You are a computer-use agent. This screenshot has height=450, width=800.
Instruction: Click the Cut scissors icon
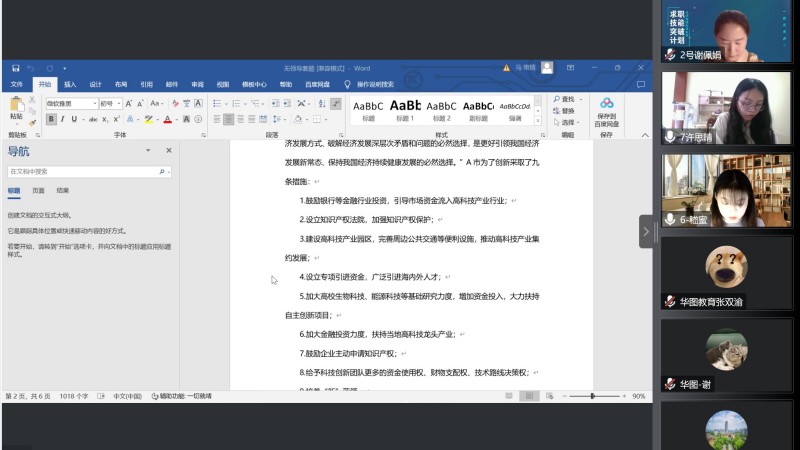point(32,100)
